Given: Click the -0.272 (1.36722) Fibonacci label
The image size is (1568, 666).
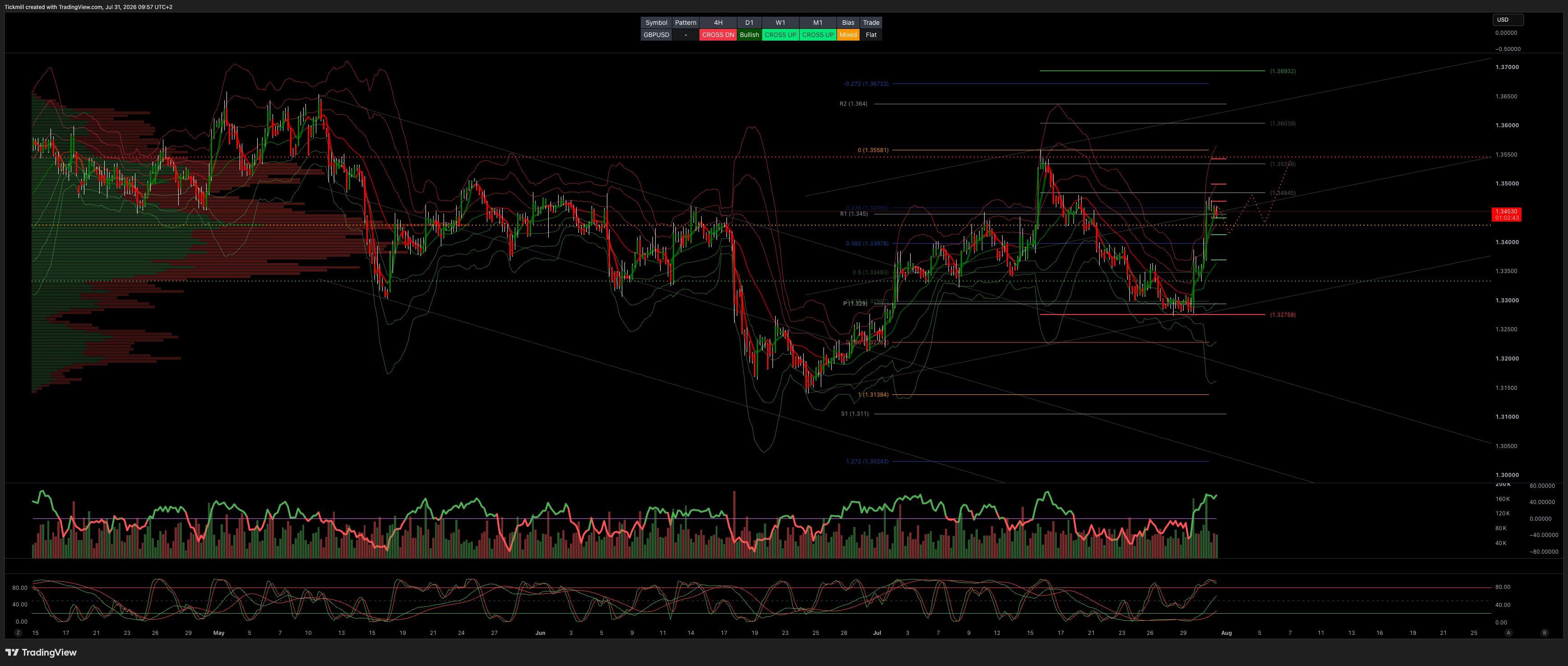Looking at the screenshot, I should pos(865,84).
